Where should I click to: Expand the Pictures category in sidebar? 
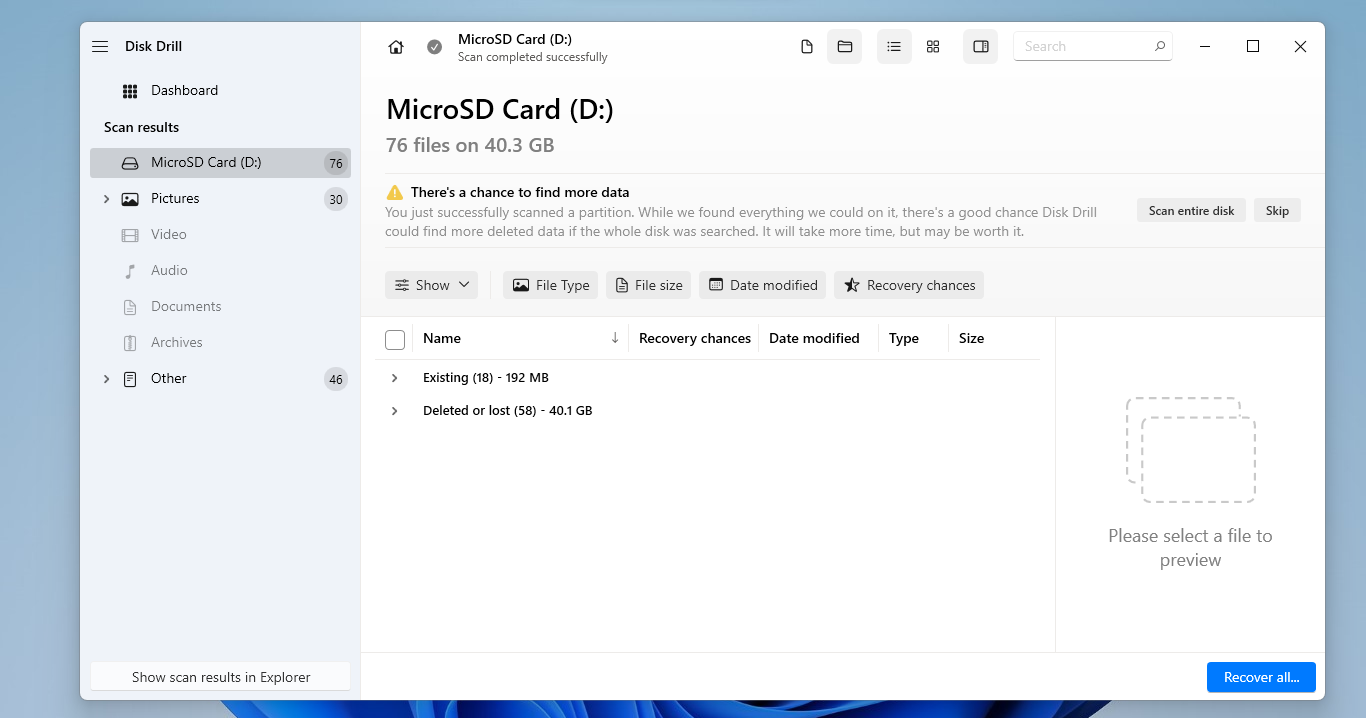click(x=107, y=199)
